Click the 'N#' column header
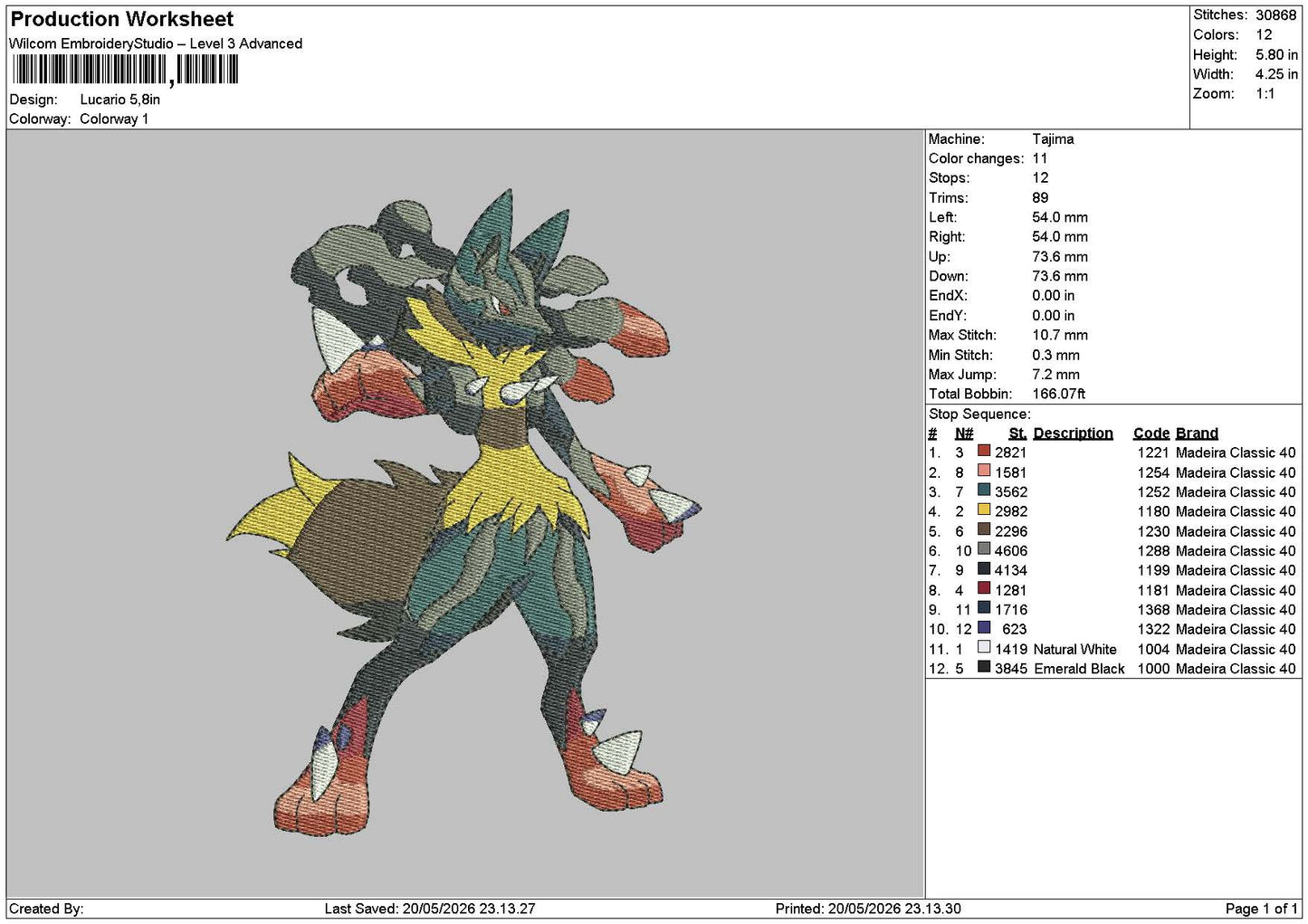Screen dimensions: 1308x924 point(964,433)
